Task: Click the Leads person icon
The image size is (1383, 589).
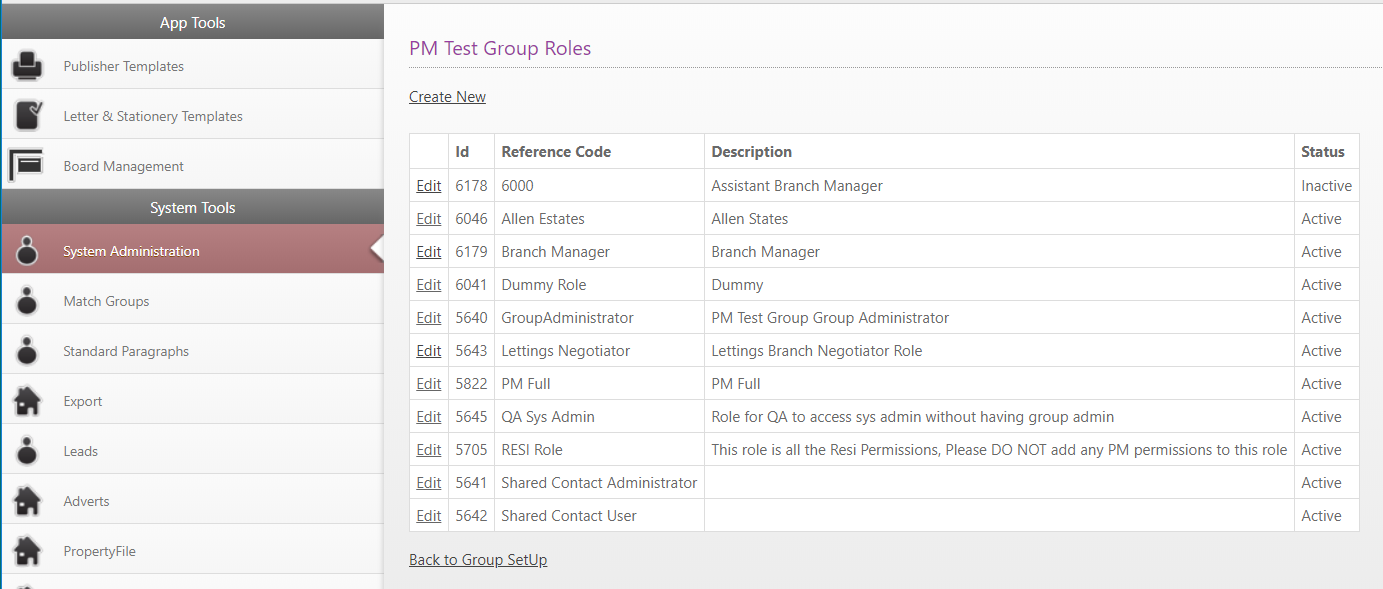Action: coord(27,451)
